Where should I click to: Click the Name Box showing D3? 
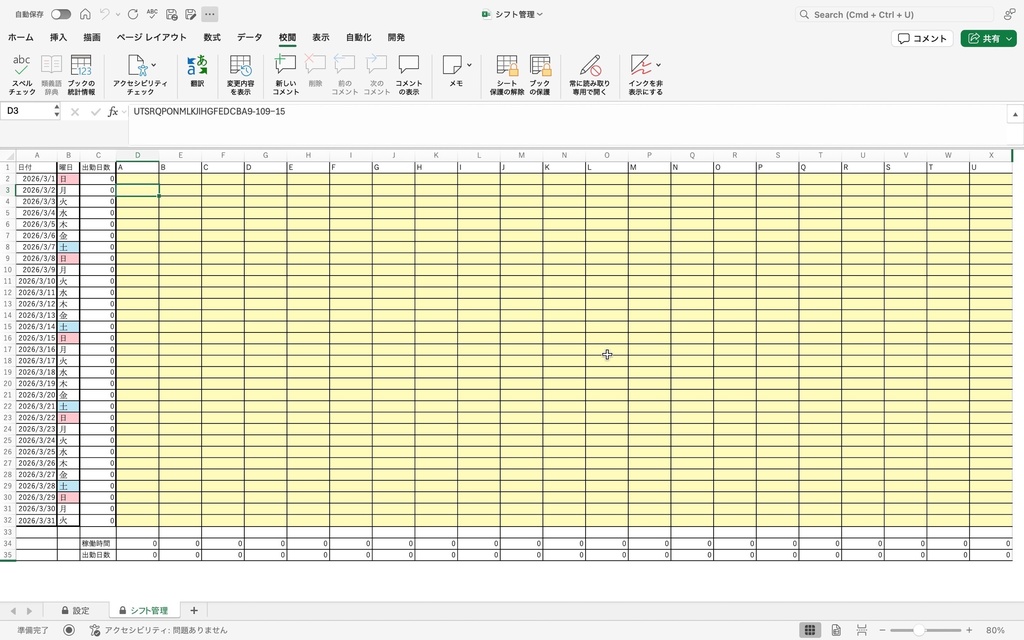[27, 111]
